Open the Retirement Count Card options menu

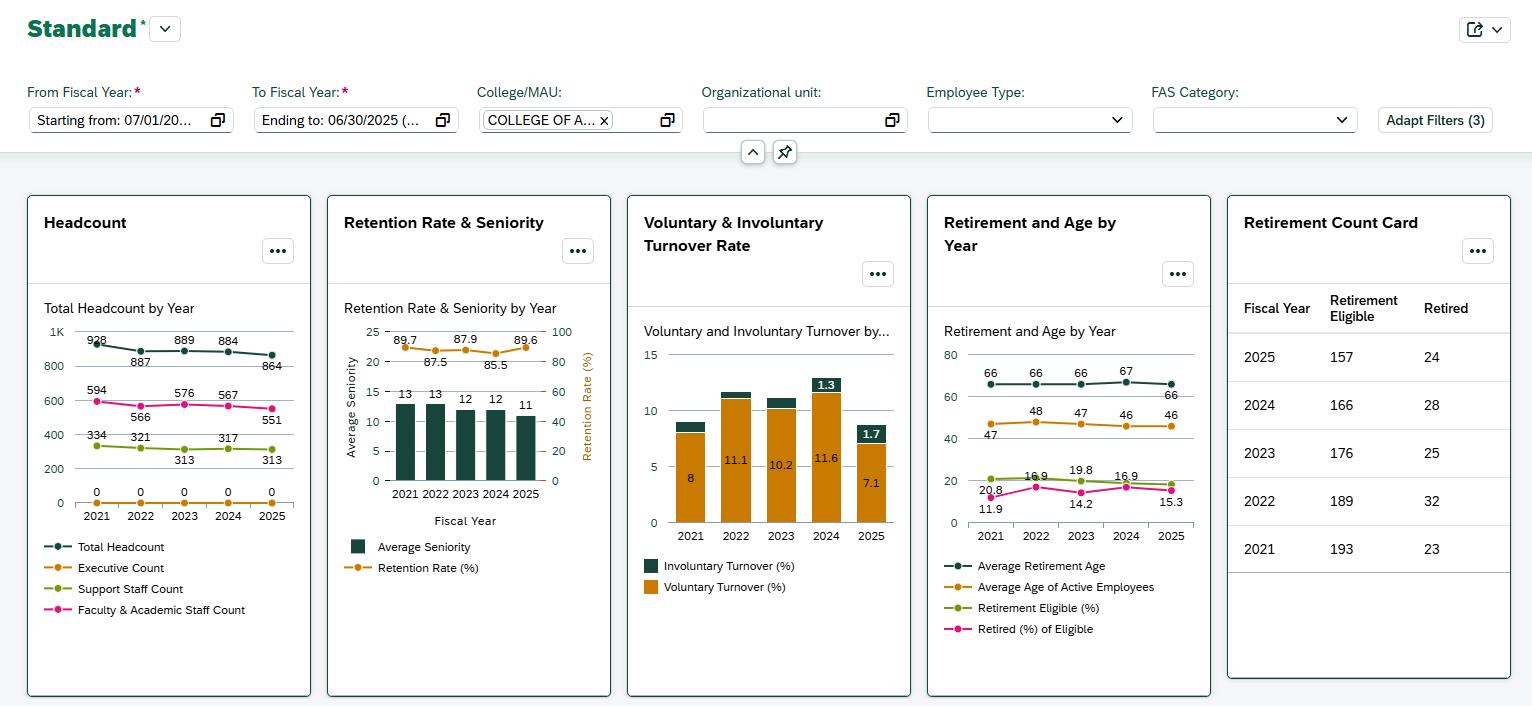(x=1477, y=251)
